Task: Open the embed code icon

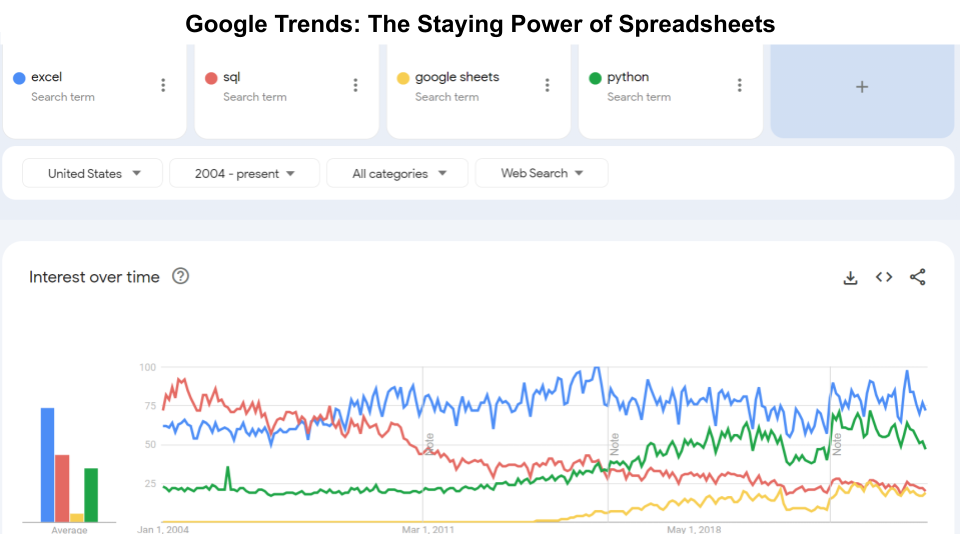Action: pos(884,277)
